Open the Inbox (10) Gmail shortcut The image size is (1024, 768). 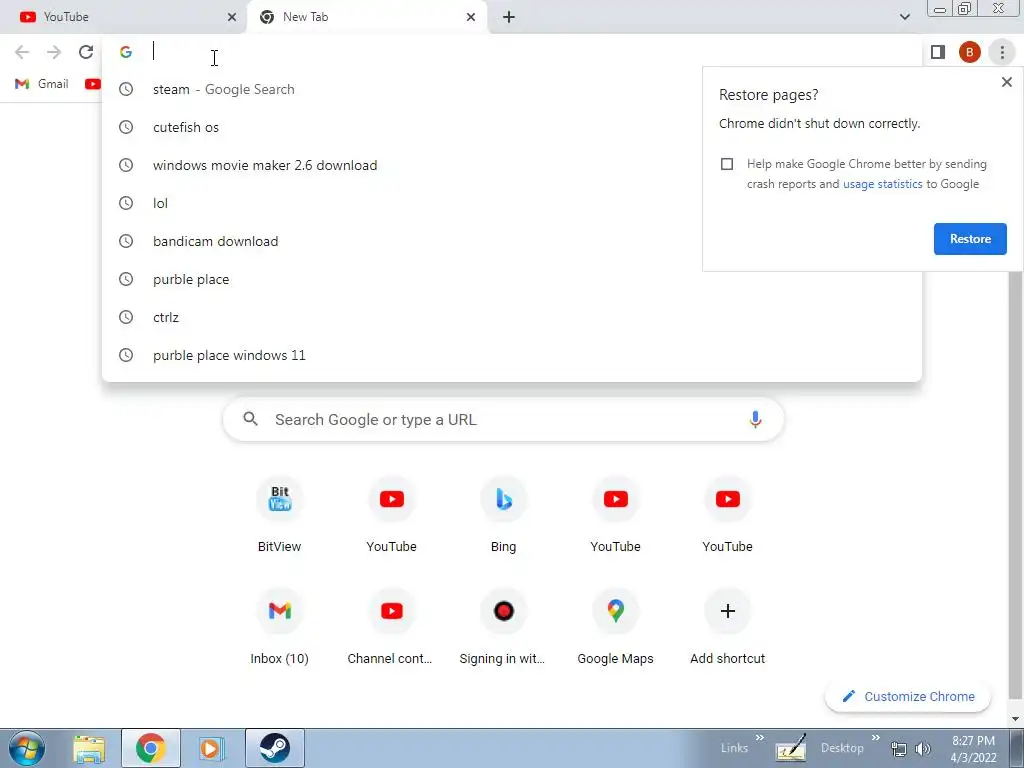[280, 628]
